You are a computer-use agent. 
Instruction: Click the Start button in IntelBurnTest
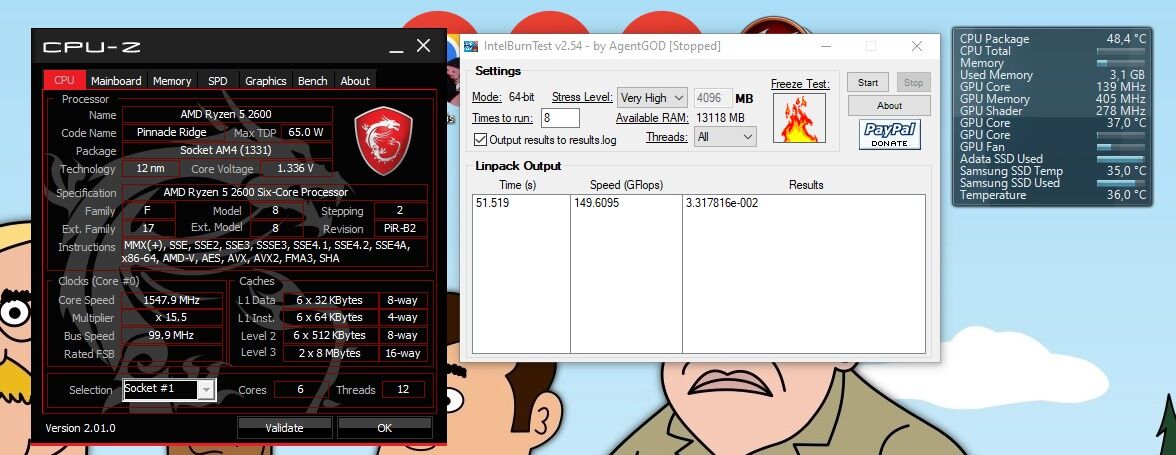pyautogui.click(x=868, y=82)
